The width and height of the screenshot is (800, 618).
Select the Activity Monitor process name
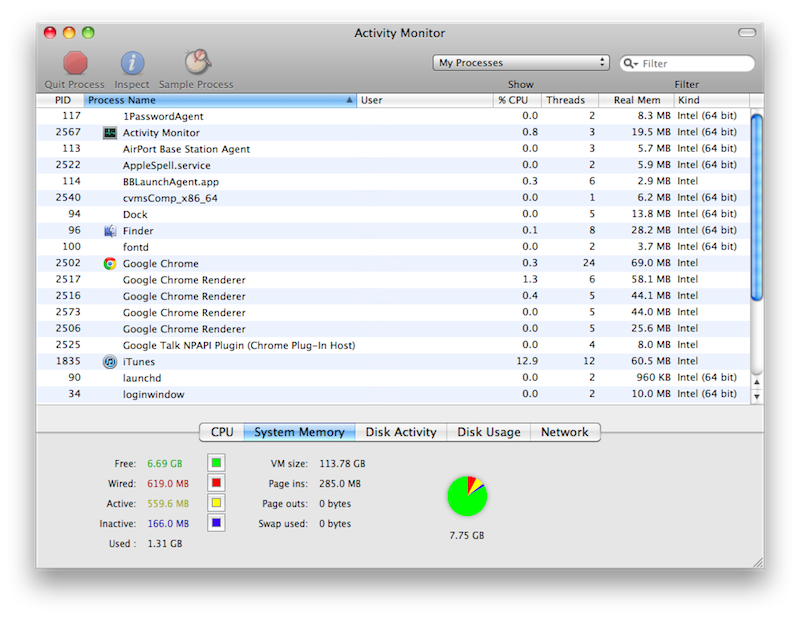click(x=161, y=133)
